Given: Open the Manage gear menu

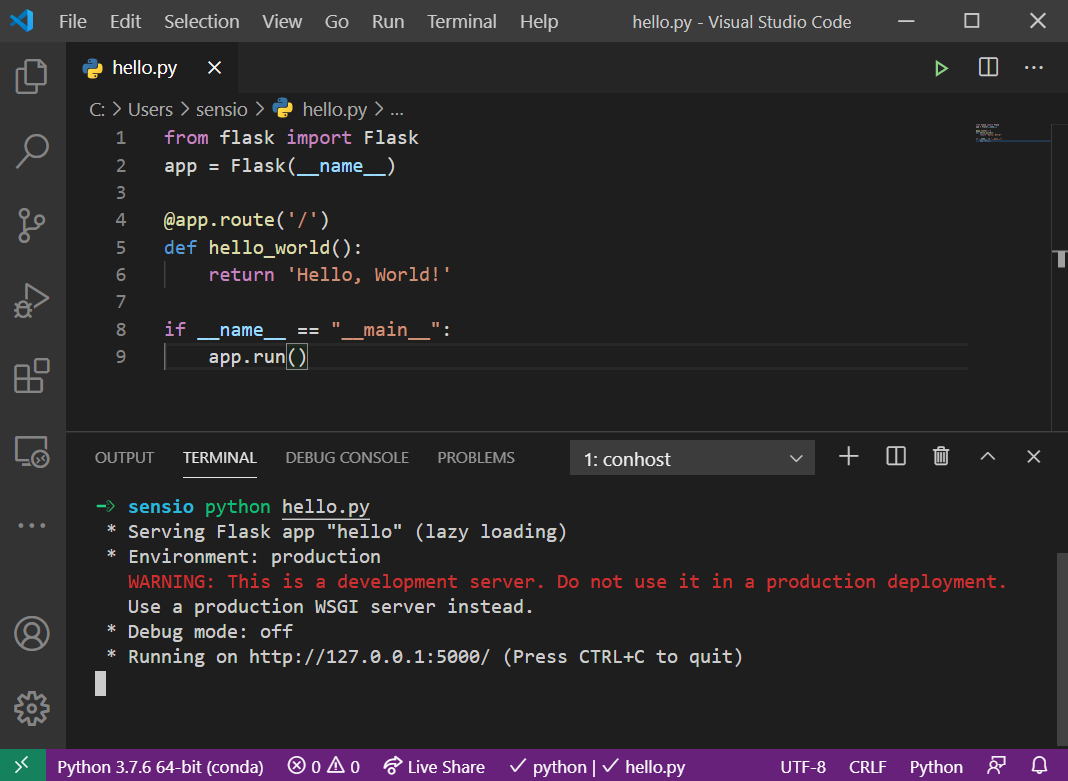Looking at the screenshot, I should coord(31,709).
